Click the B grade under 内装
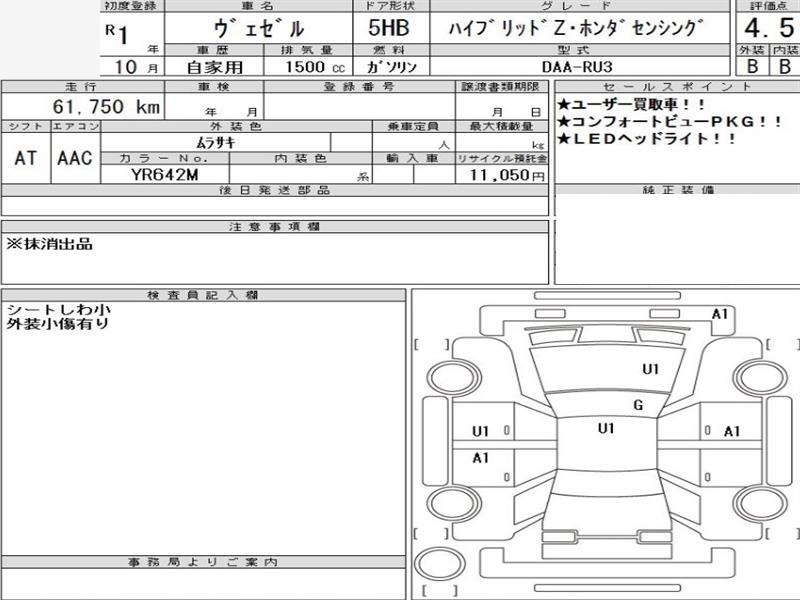This screenshot has width=800, height=600. pyautogui.click(x=785, y=66)
